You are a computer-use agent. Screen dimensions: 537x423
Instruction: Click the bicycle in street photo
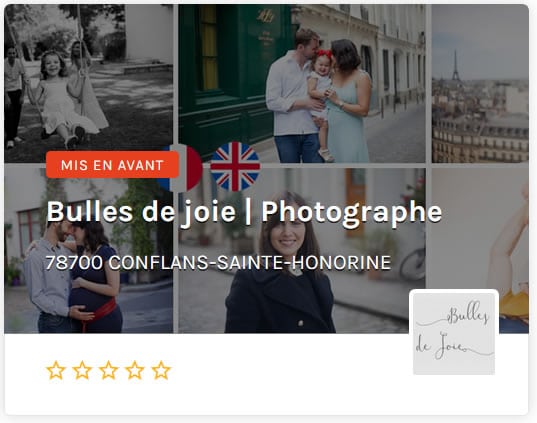(x=413, y=262)
